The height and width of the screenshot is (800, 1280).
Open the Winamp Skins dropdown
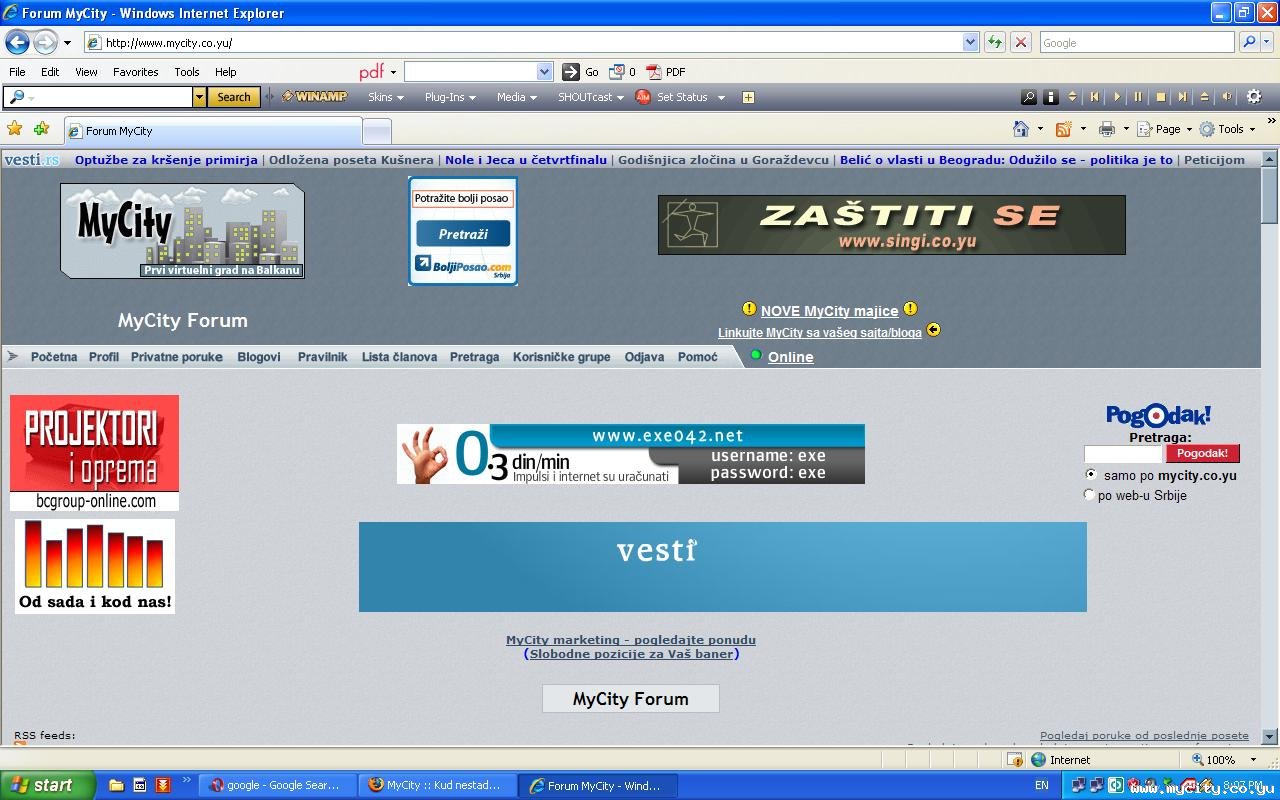(386, 97)
